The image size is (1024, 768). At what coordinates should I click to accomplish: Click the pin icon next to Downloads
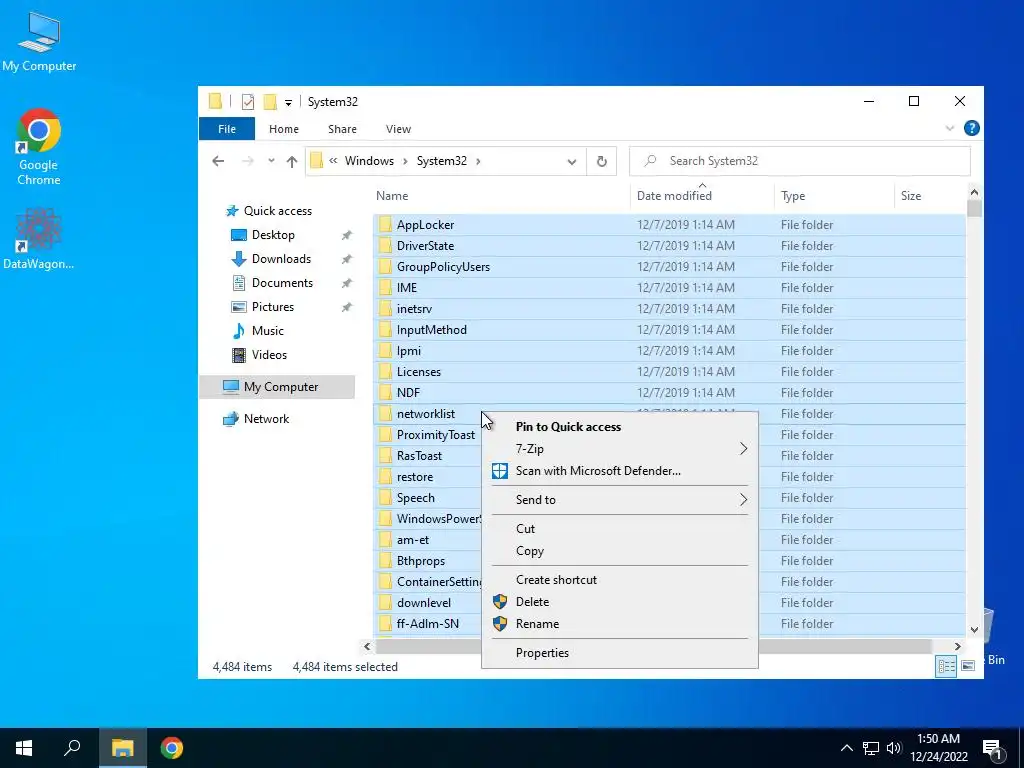[x=347, y=259]
